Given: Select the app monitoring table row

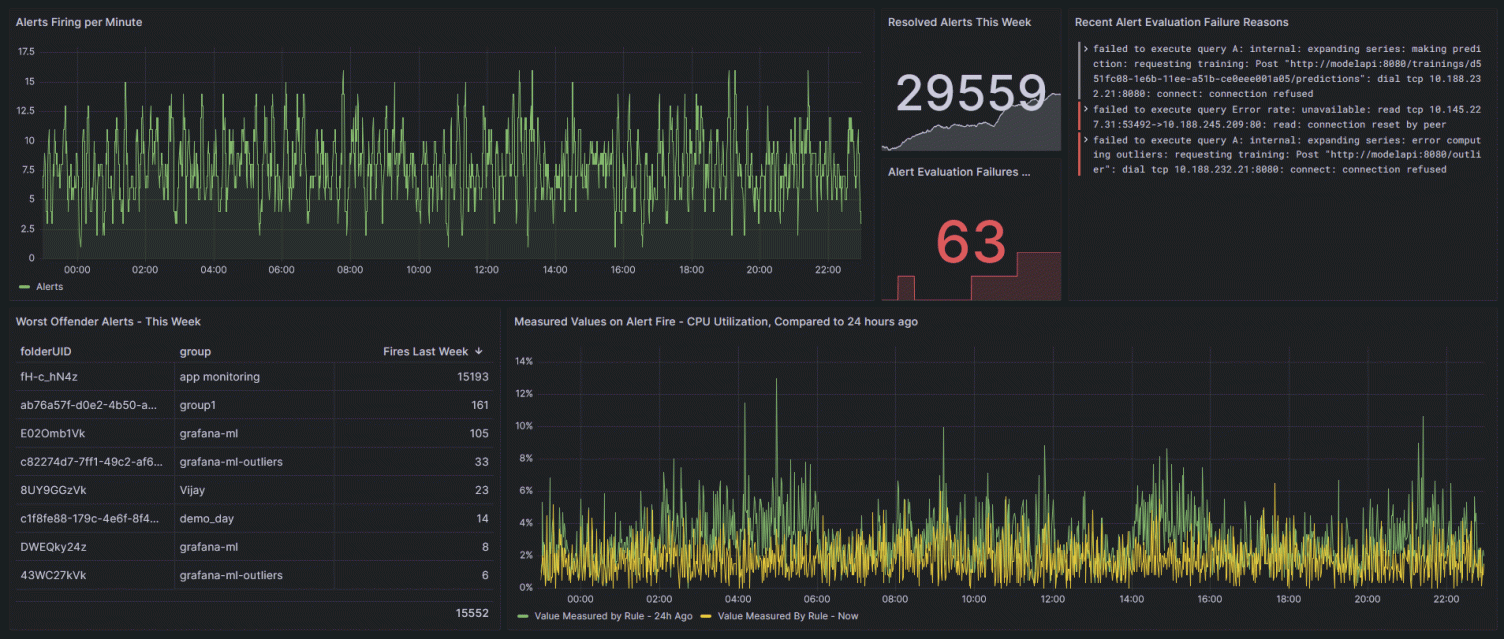Looking at the screenshot, I should coord(255,377).
